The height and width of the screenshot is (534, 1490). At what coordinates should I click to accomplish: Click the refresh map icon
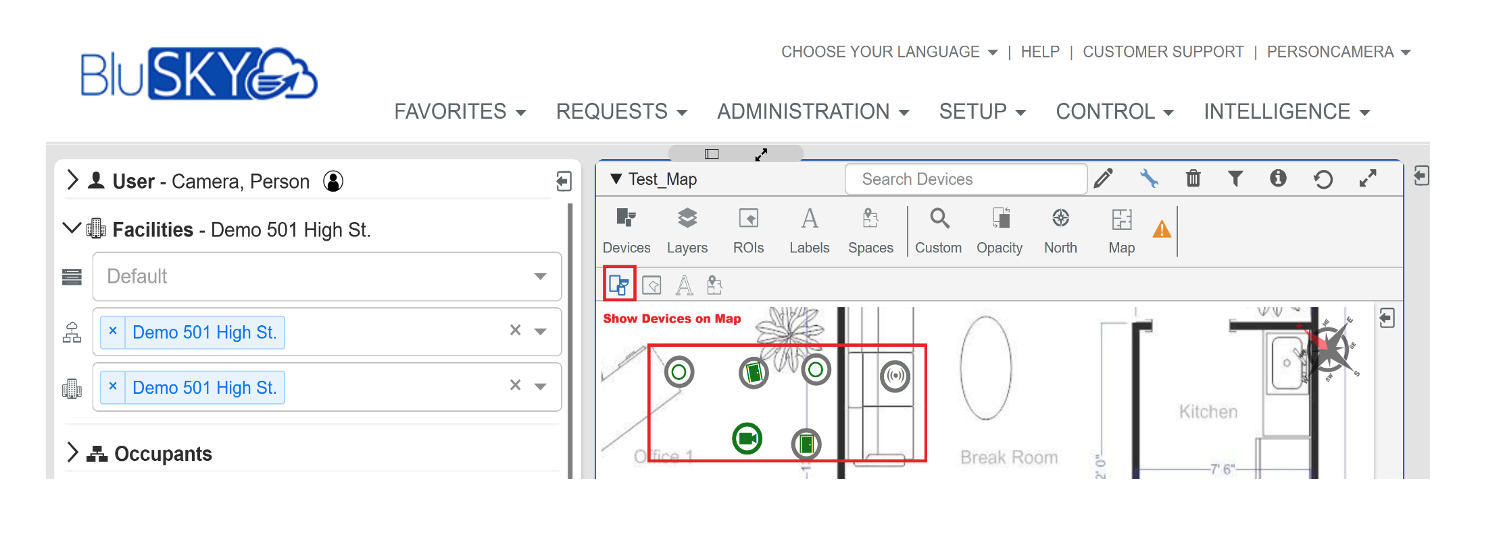tap(1323, 180)
